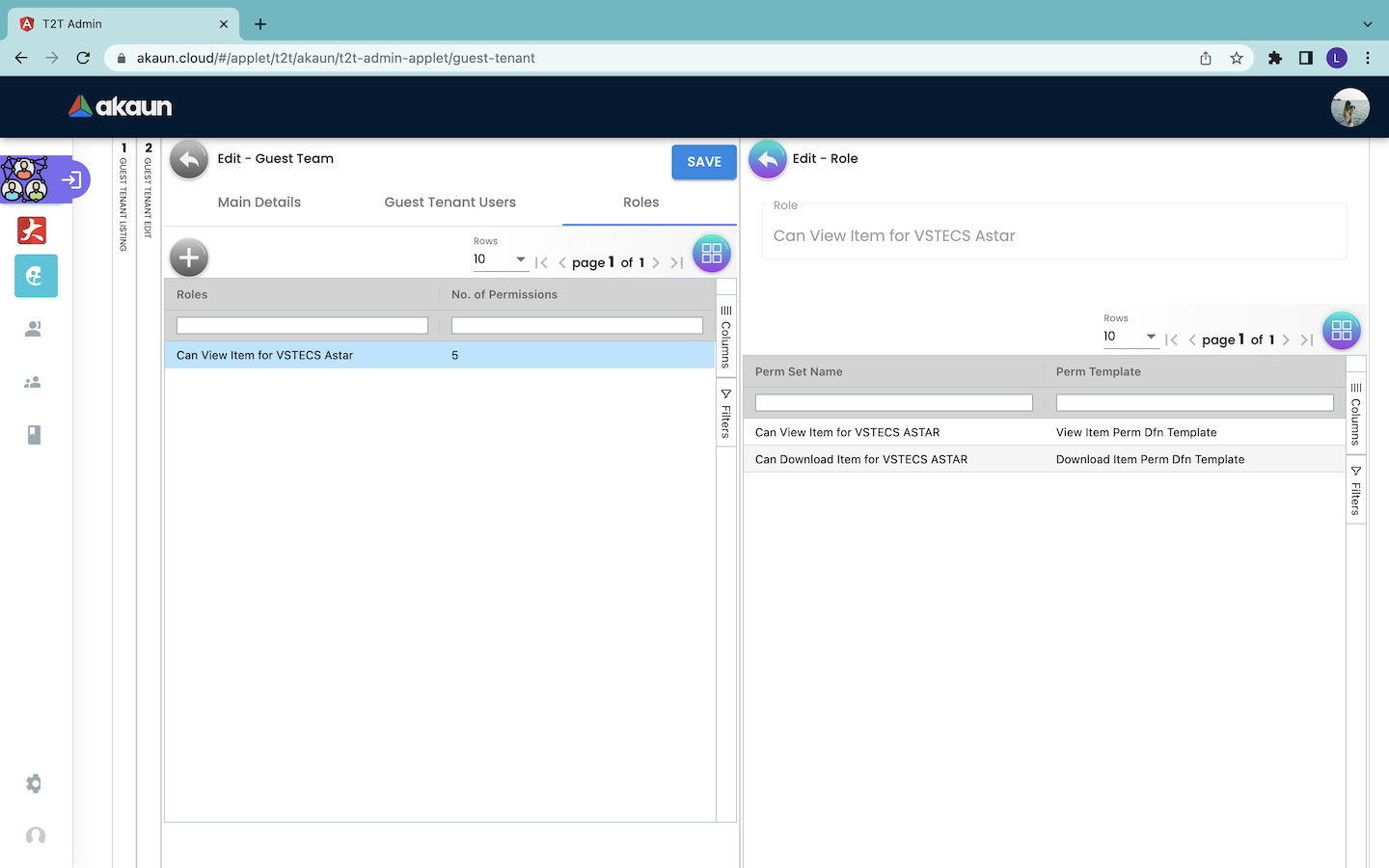
Task: Click the grid view icon in Roles panel
Action: pos(712,254)
